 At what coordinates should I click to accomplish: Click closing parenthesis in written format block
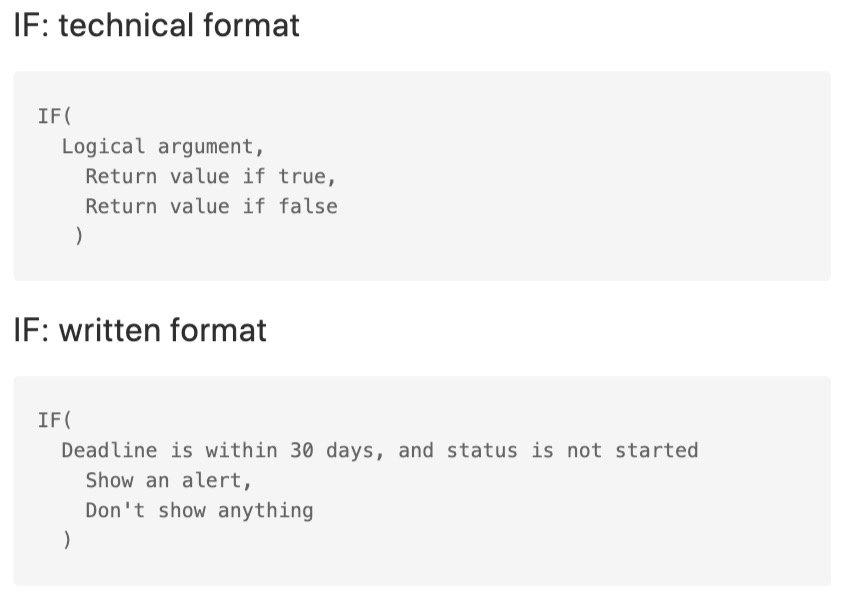67,540
